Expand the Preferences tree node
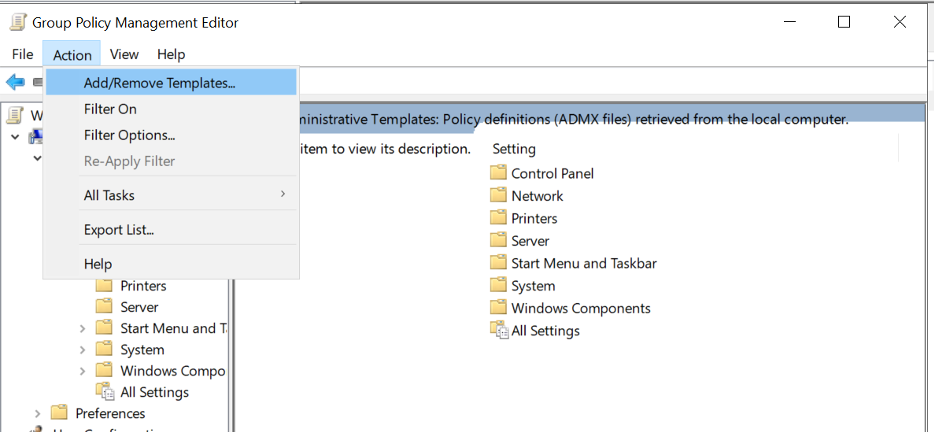This screenshot has width=934, height=432. pyautogui.click(x=38, y=414)
